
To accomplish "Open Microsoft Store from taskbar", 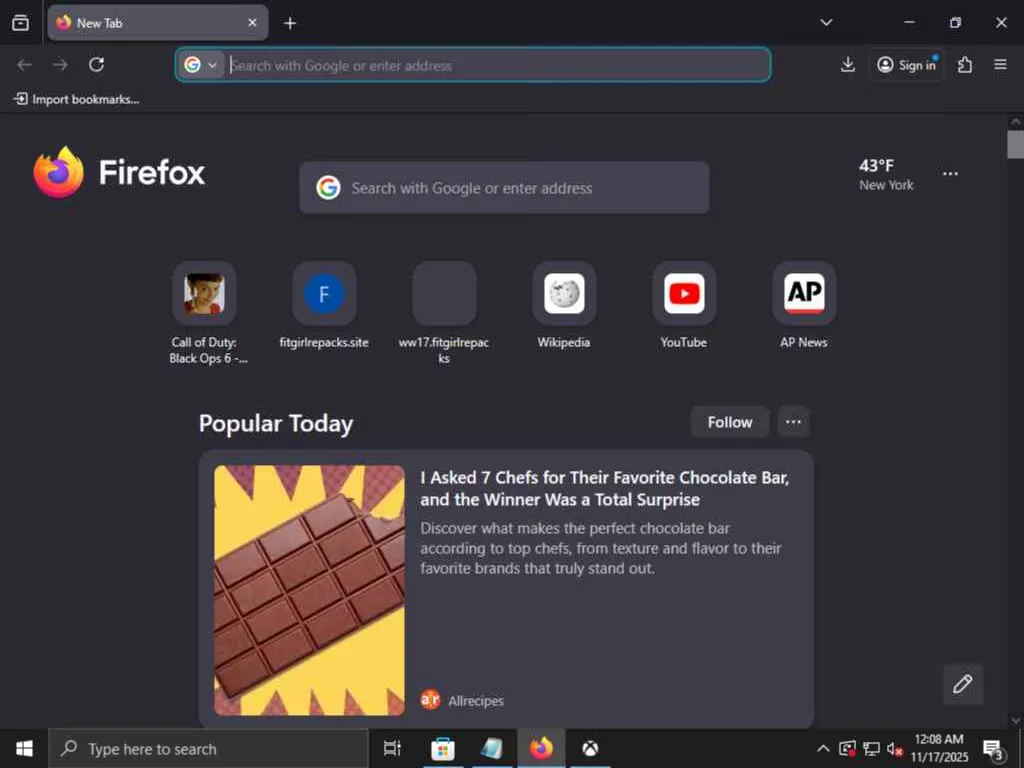I will point(443,748).
